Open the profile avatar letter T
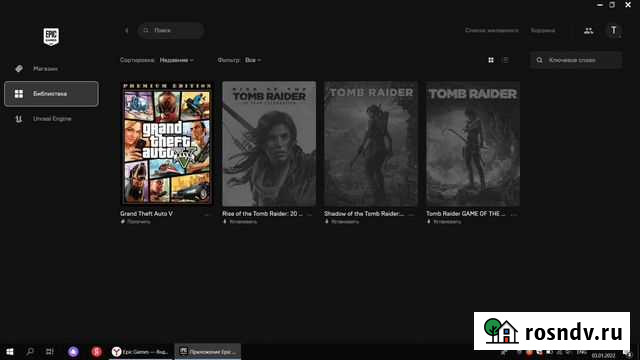The width and height of the screenshot is (640, 360). [x=613, y=30]
